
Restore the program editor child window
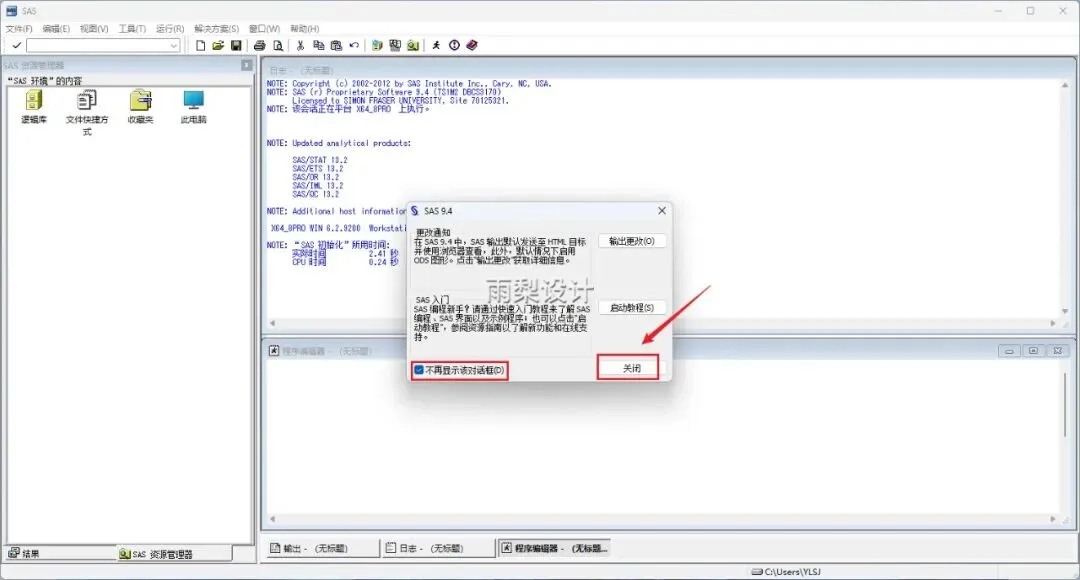pos(1033,351)
